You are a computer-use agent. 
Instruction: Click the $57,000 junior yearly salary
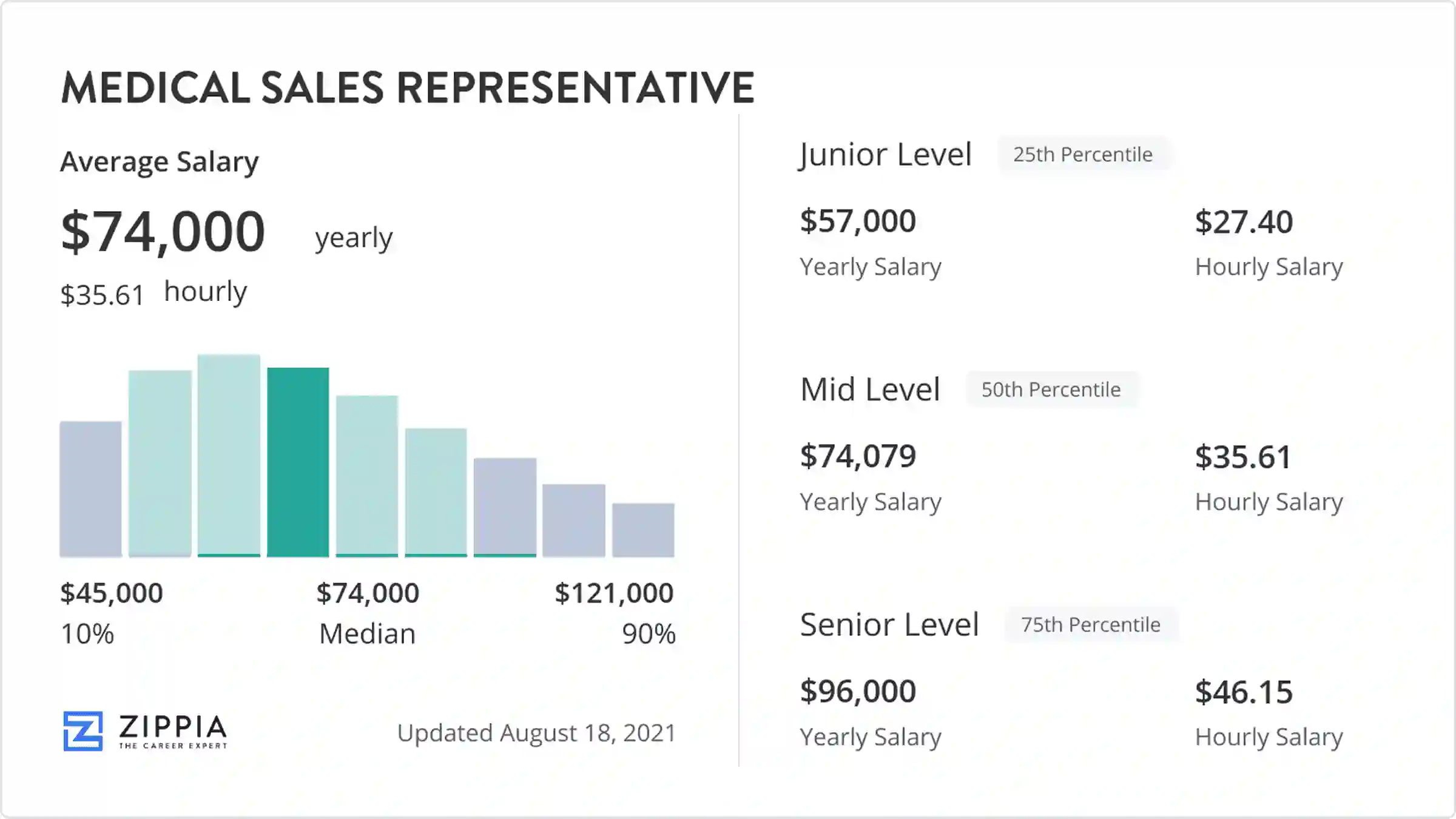[x=858, y=221]
